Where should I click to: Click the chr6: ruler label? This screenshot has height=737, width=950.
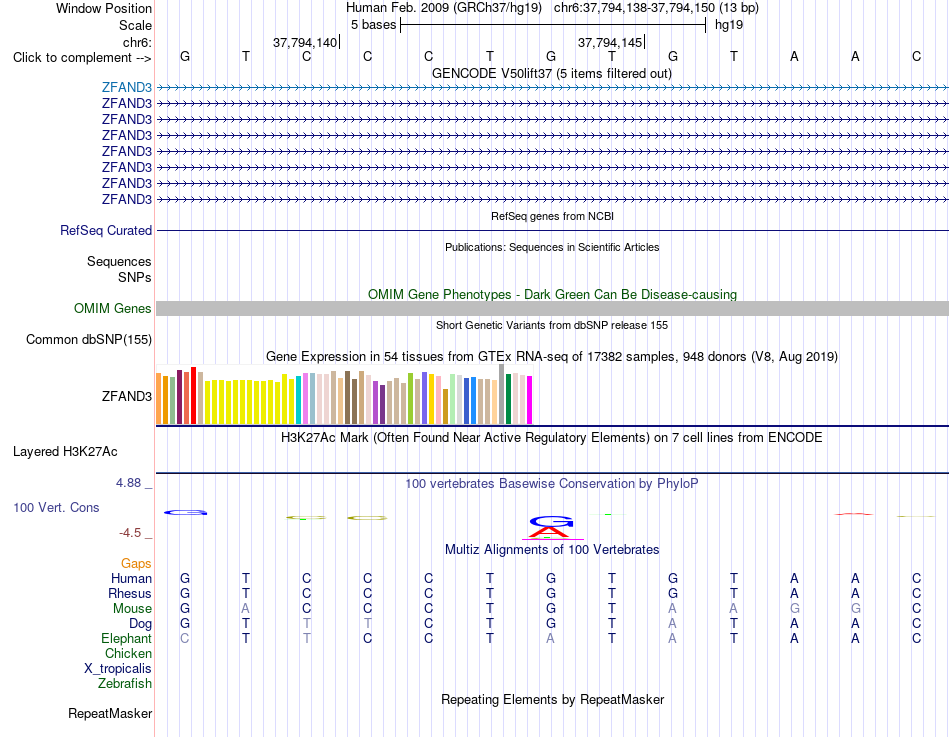[137, 42]
